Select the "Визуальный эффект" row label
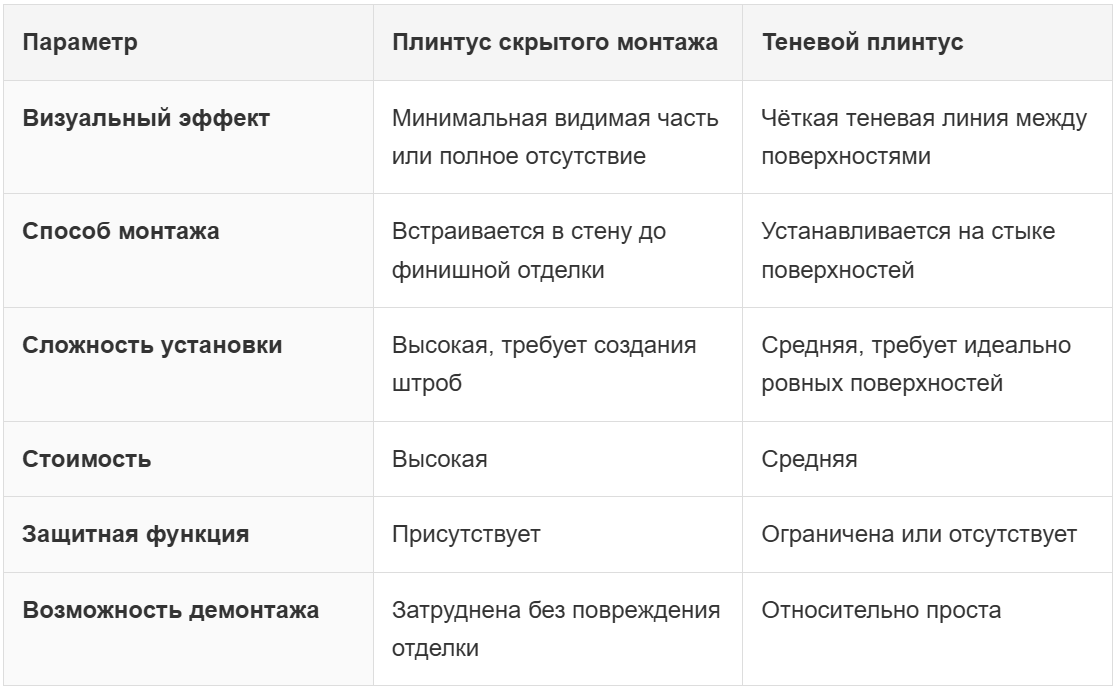The width and height of the screenshot is (1117, 688). 146,119
